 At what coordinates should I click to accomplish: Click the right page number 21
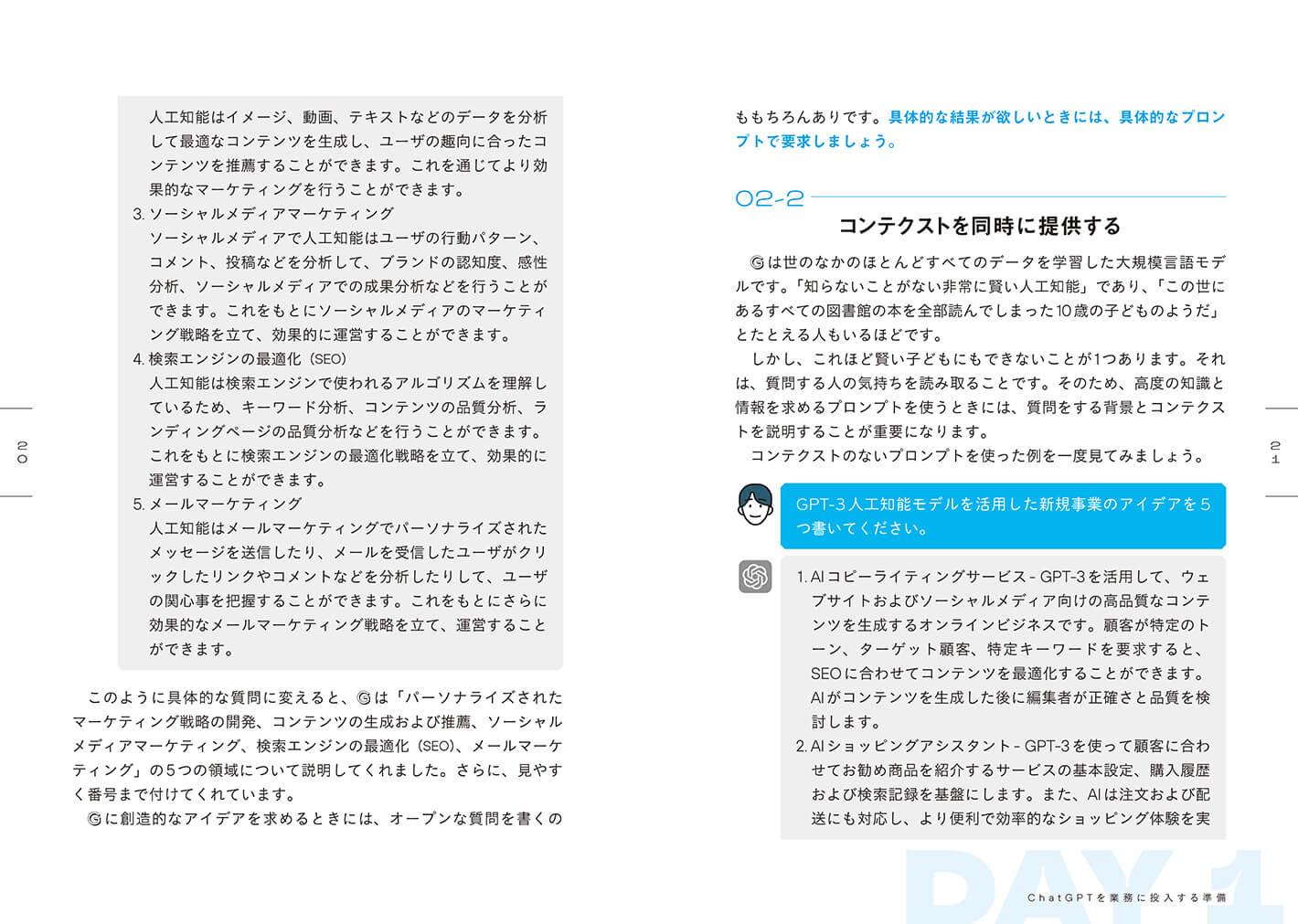[x=1275, y=452]
